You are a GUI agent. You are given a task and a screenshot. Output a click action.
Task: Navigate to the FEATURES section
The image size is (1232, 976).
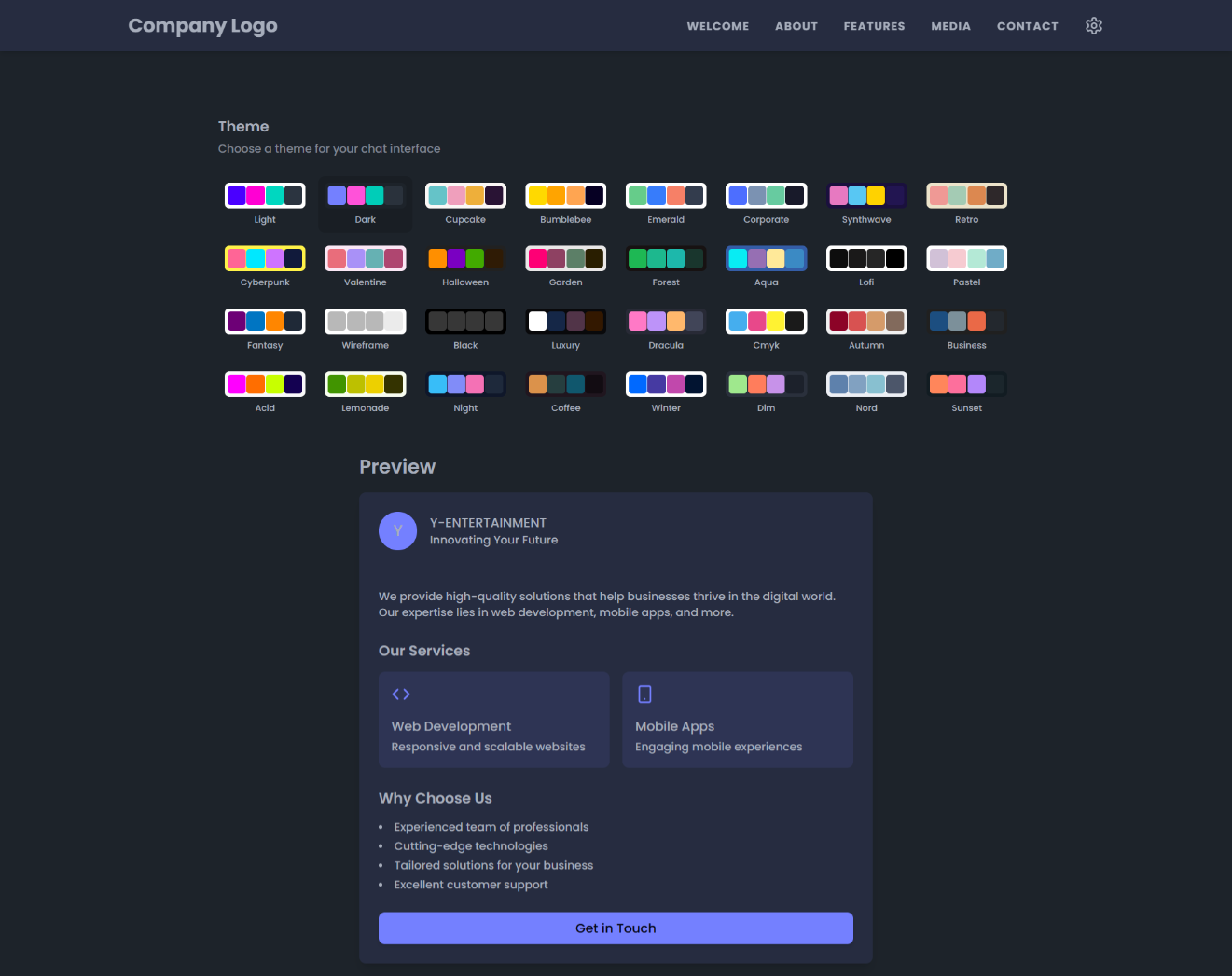tap(874, 25)
